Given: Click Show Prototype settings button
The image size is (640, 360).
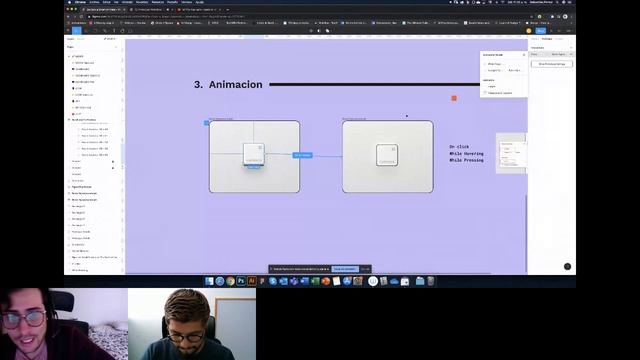Looking at the screenshot, I should click(x=552, y=64).
